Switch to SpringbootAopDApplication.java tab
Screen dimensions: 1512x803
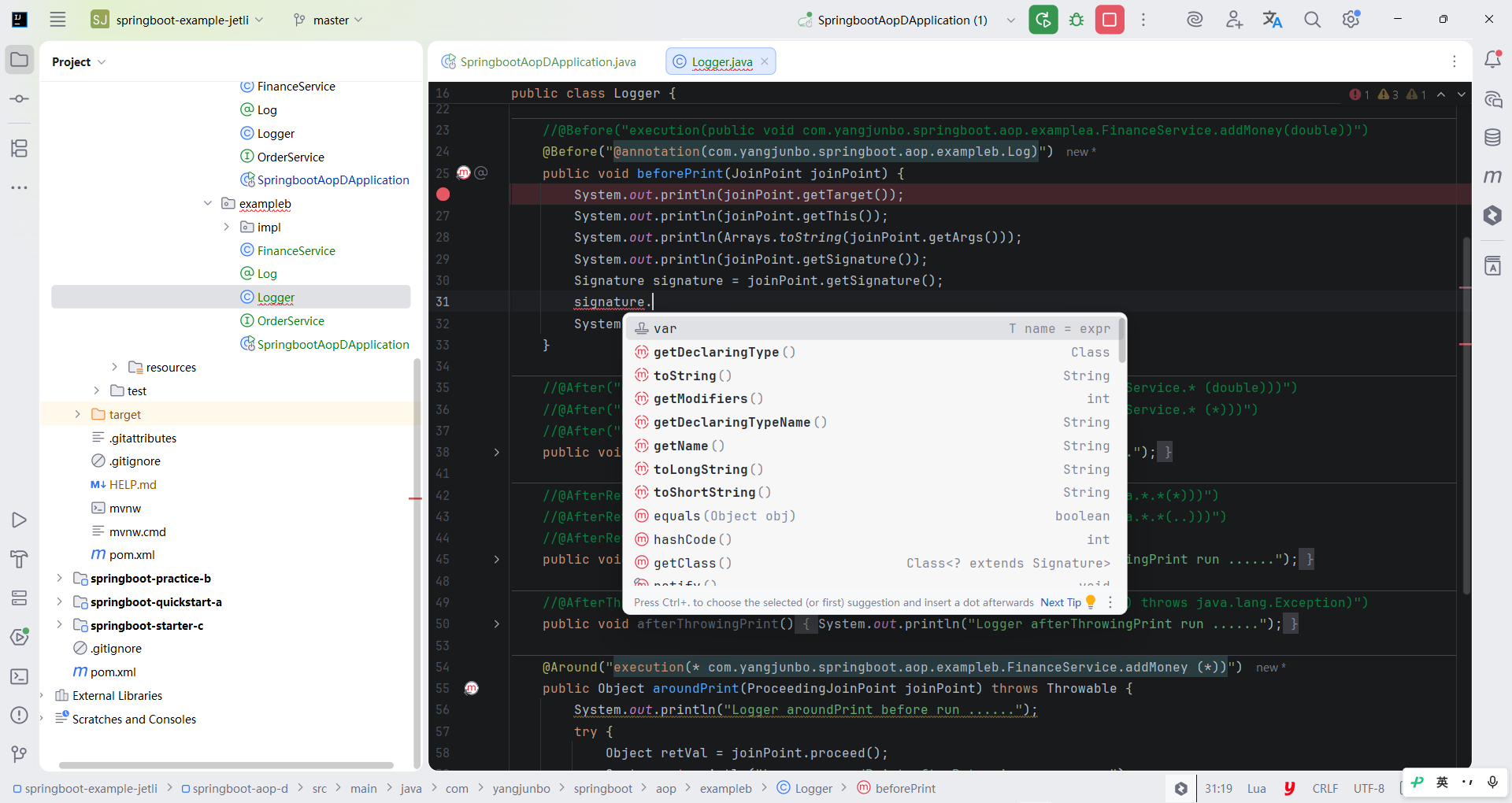coord(539,61)
